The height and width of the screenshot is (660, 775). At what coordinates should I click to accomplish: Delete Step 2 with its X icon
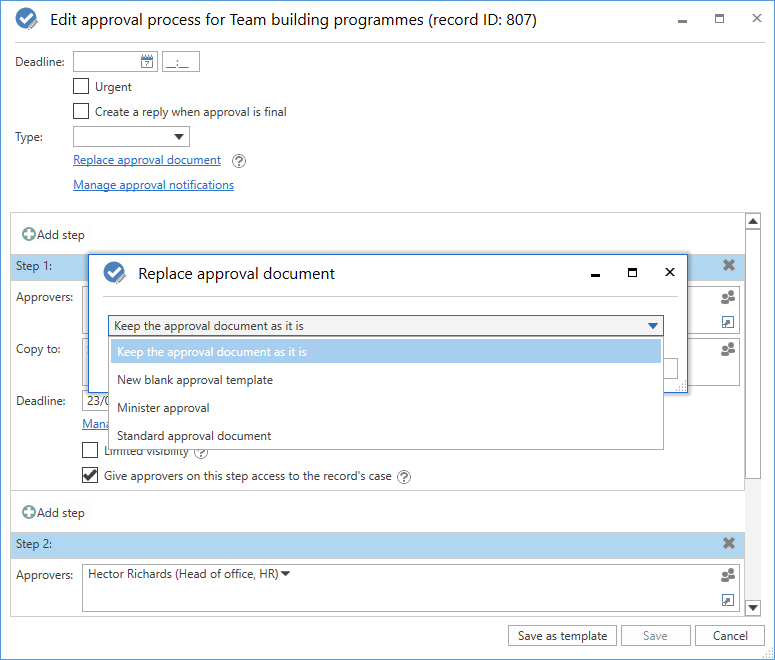click(729, 543)
